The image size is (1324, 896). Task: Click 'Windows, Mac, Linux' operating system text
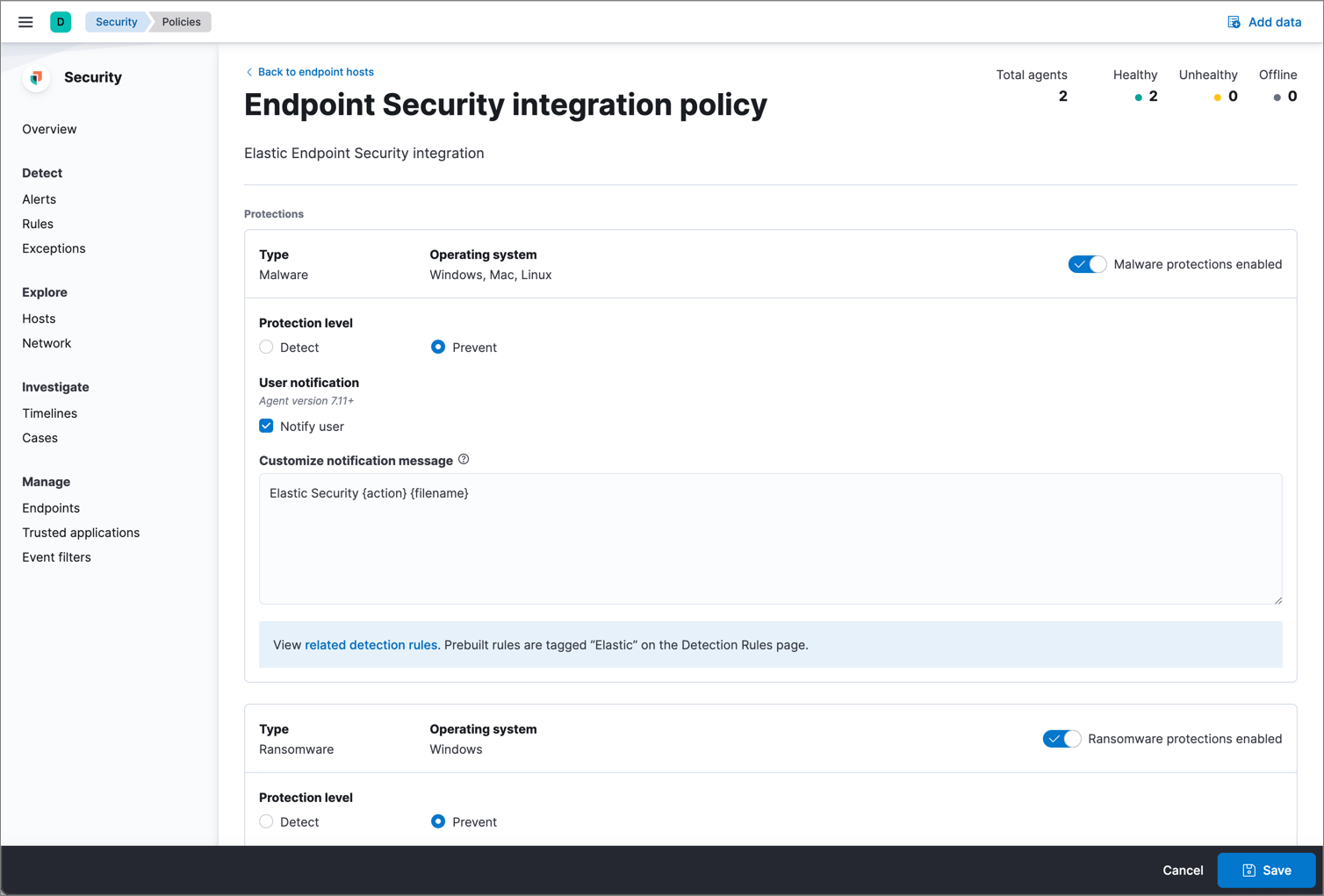491,275
